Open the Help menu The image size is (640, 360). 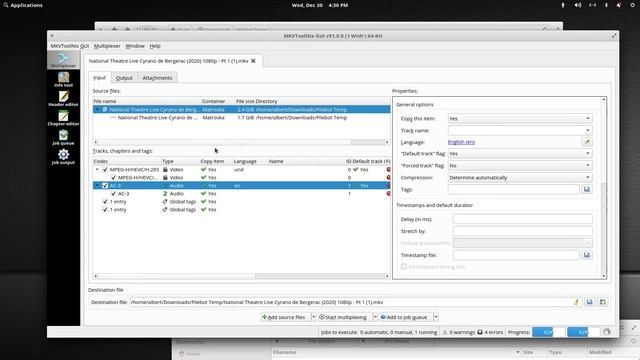click(x=155, y=46)
